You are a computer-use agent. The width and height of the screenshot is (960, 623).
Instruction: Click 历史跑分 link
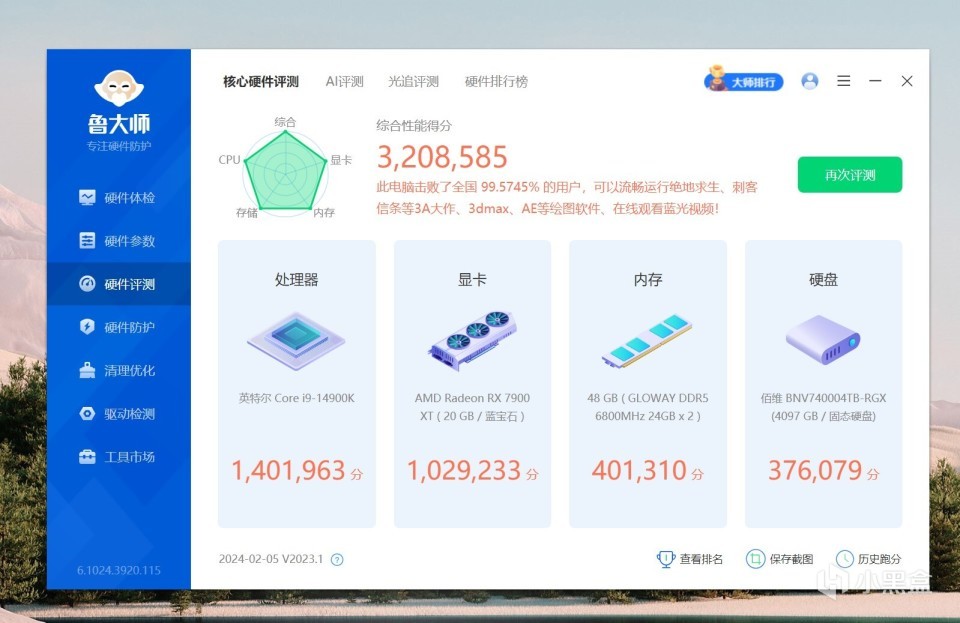(x=879, y=559)
